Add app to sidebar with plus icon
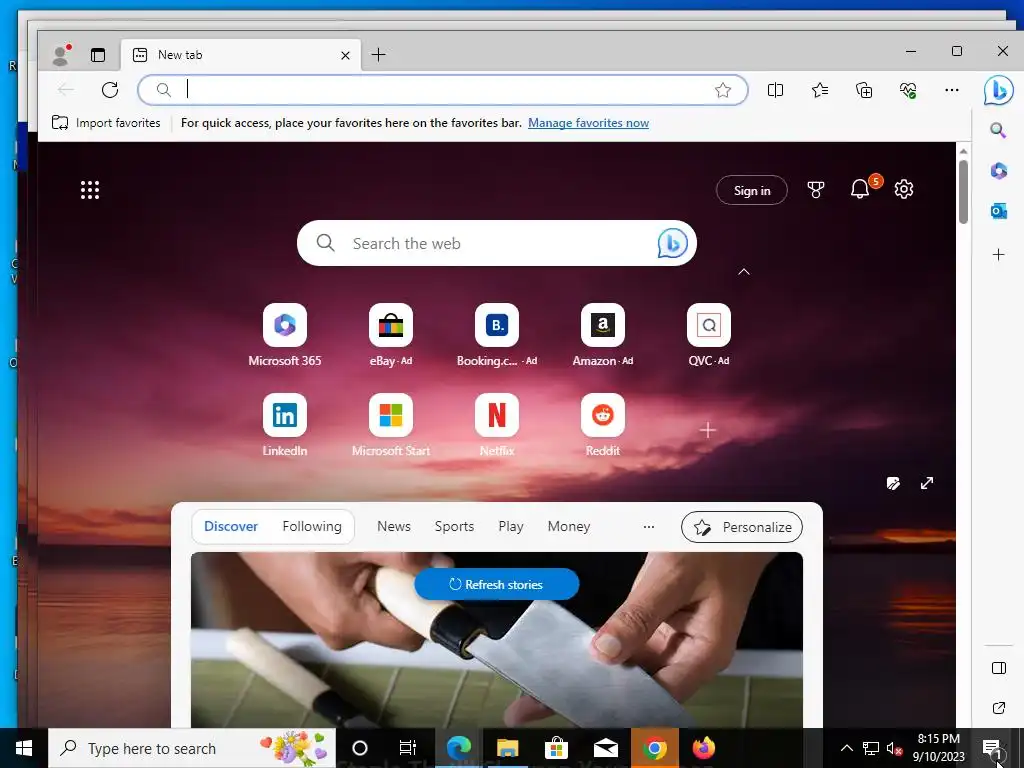The width and height of the screenshot is (1024, 768). [x=999, y=254]
